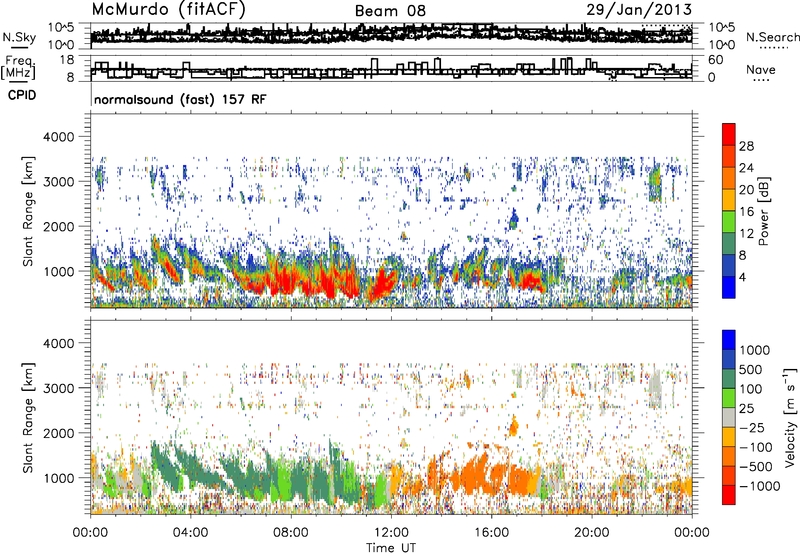Click the dotted line sample under 'Nave'

pyautogui.click(x=761, y=81)
